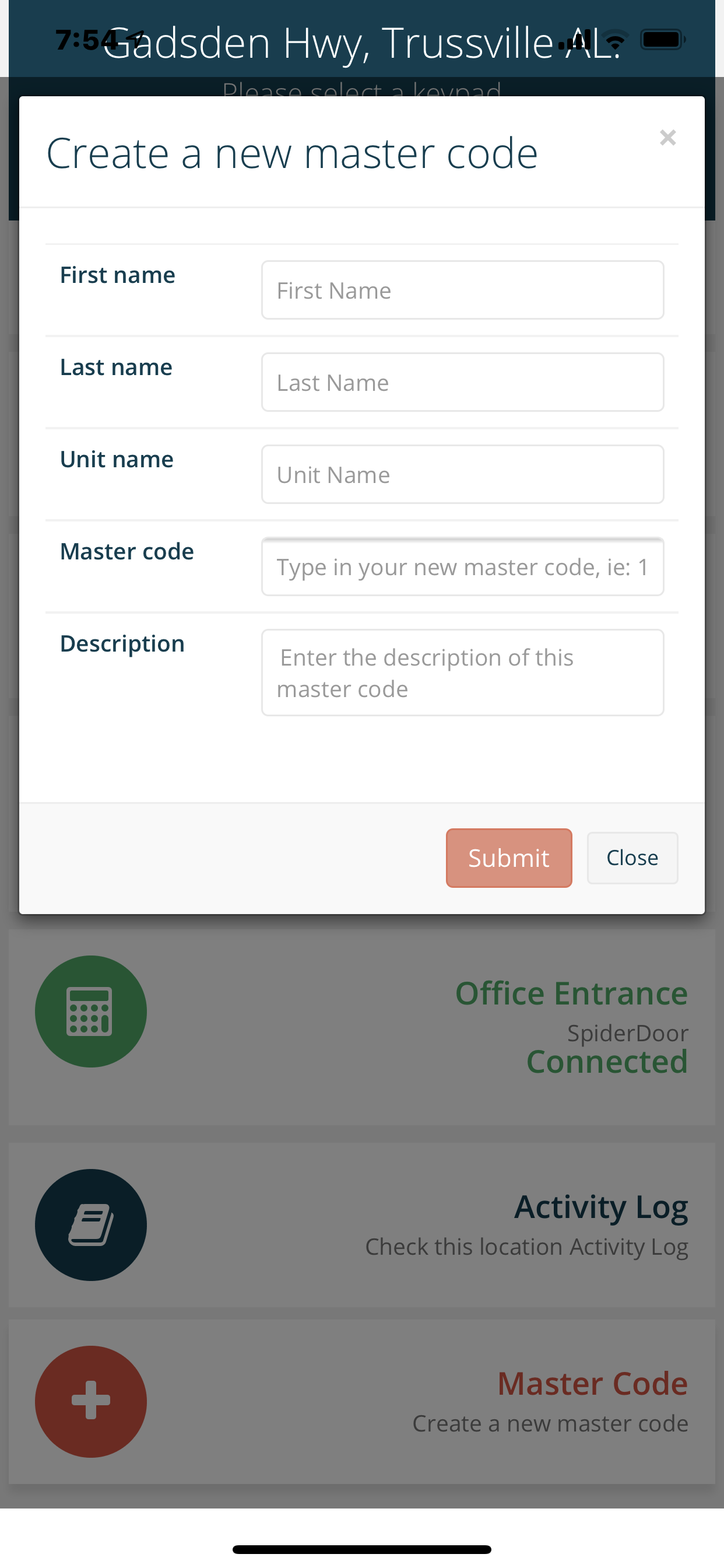Click the 'SpiderDoor' label
Viewport: 724px width, 1568px height.
tap(627, 1033)
